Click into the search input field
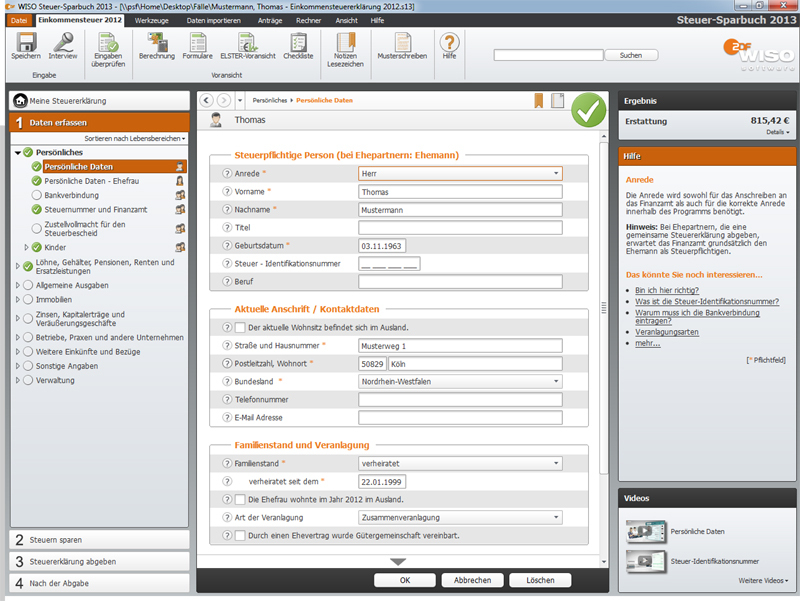 click(548, 55)
